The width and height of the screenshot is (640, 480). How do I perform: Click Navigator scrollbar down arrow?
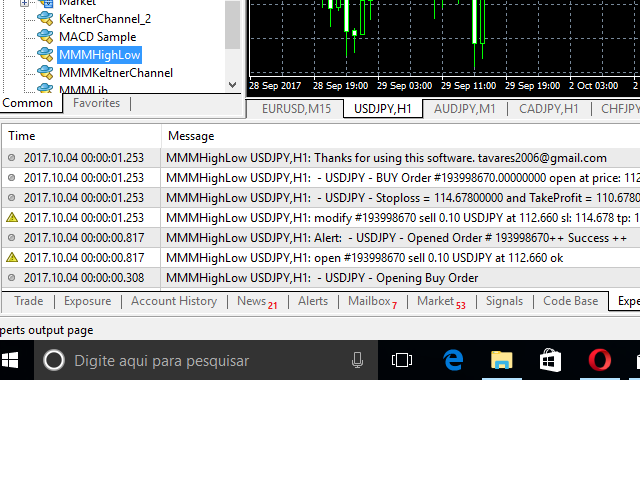pos(232,85)
